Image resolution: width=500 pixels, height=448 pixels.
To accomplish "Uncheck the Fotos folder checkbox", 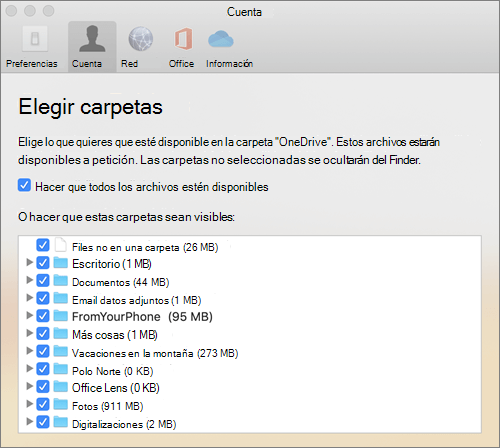I will (43, 404).
